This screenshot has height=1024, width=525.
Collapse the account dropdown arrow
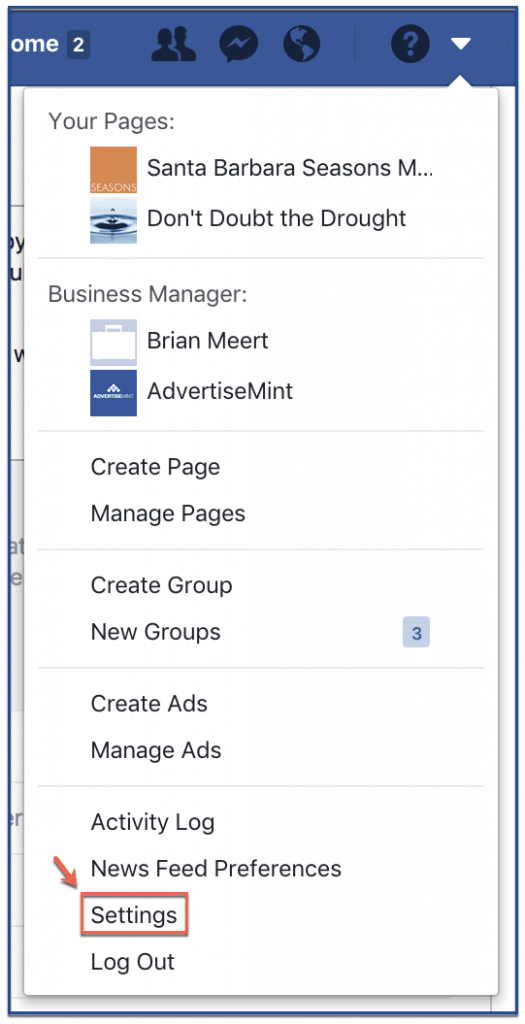pos(460,44)
